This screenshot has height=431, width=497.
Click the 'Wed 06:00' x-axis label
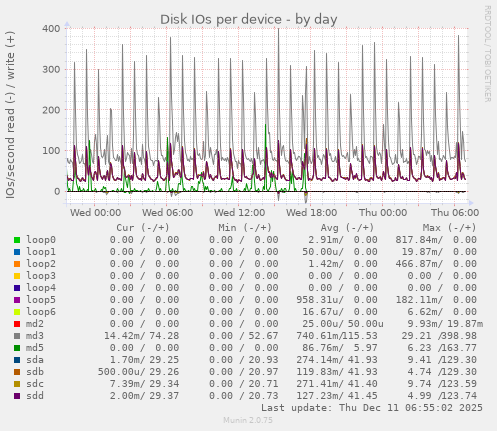[167, 213]
